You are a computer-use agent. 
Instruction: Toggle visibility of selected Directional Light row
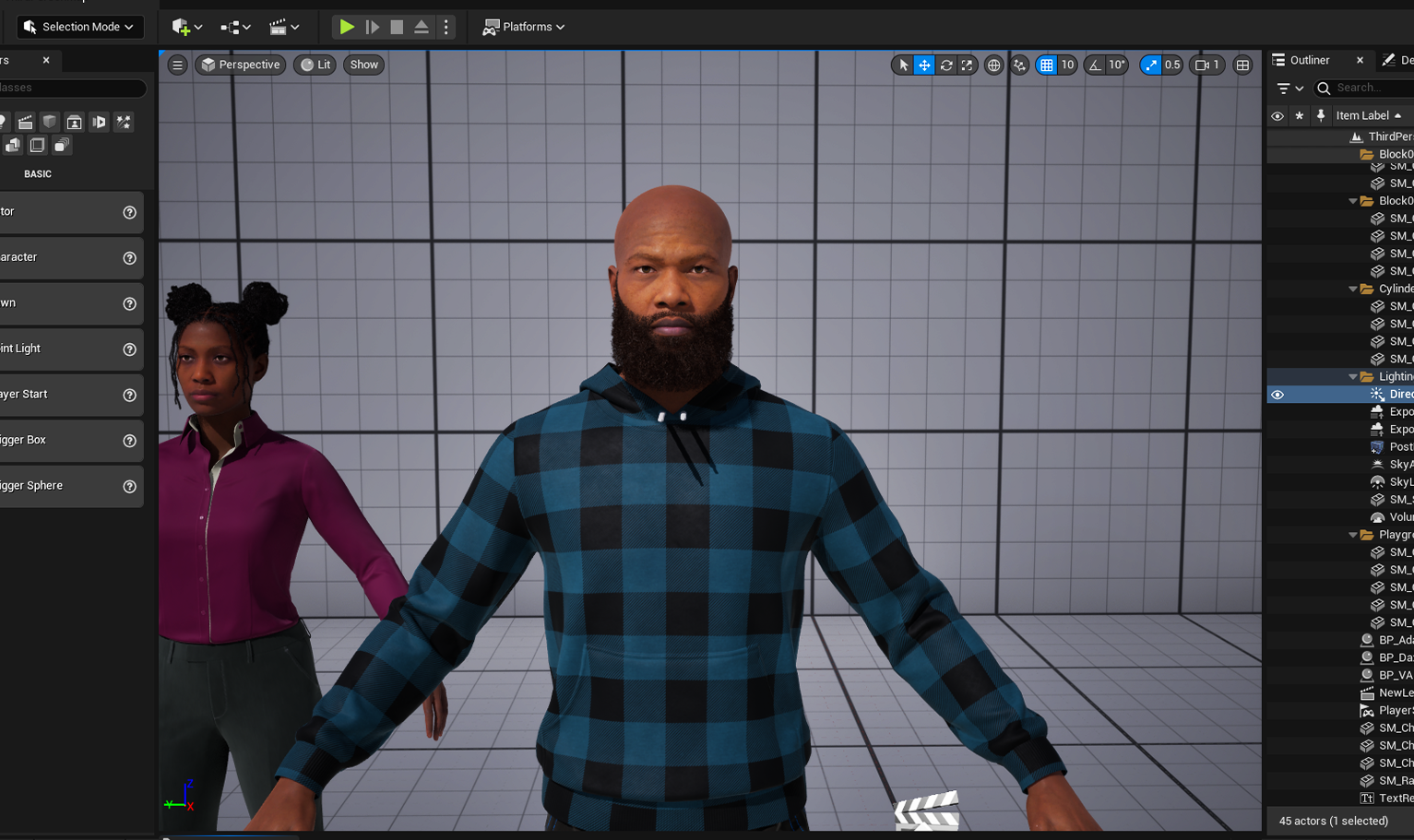tap(1277, 395)
